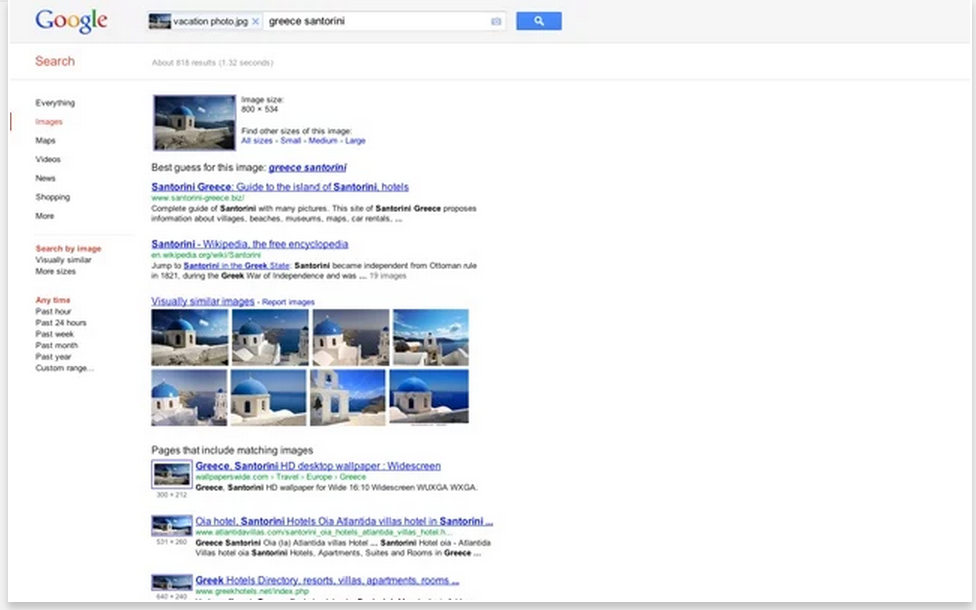Click the uploaded image preview thumbnail

(195, 123)
